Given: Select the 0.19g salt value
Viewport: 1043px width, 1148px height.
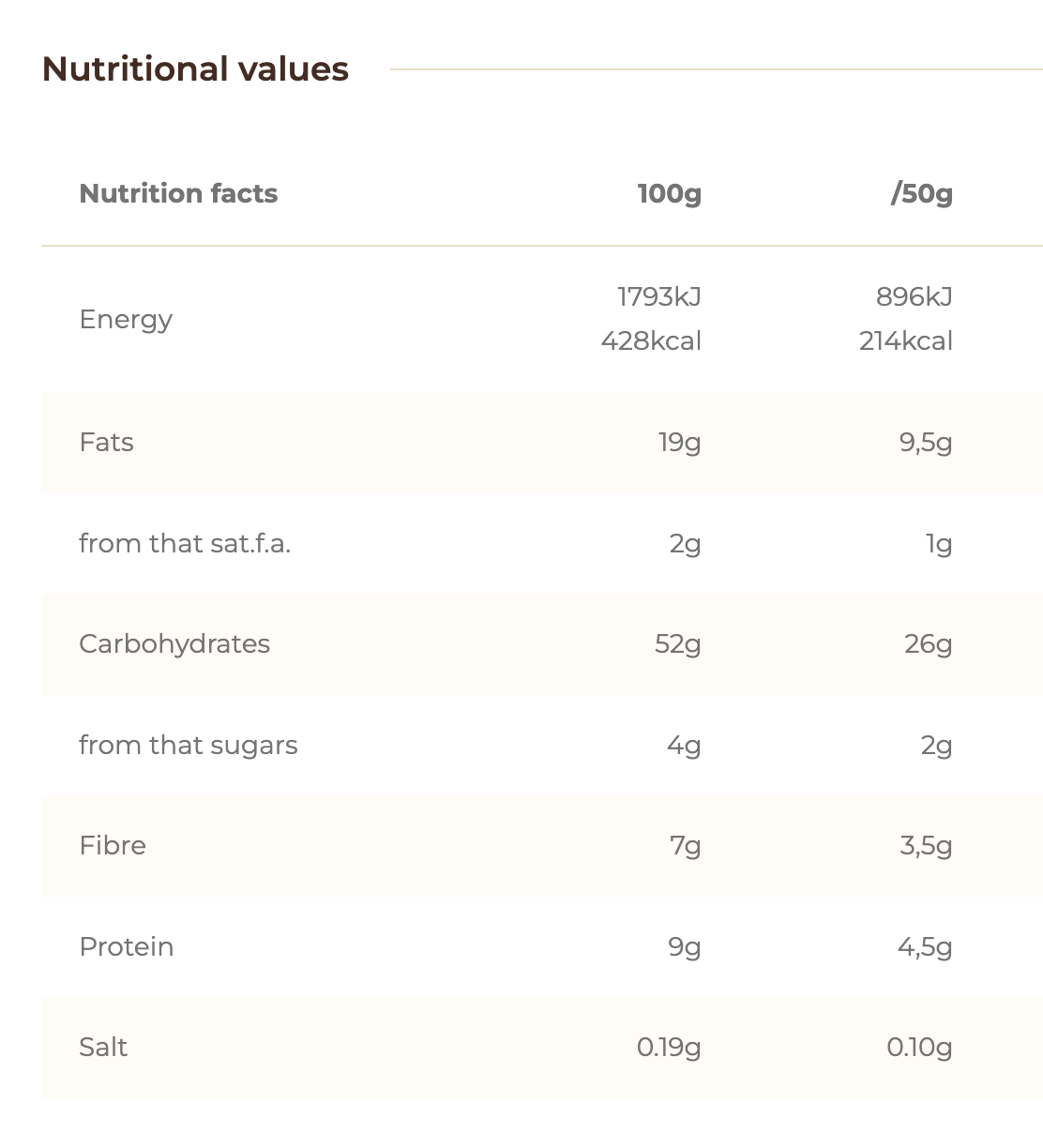Looking at the screenshot, I should click(x=669, y=1047).
